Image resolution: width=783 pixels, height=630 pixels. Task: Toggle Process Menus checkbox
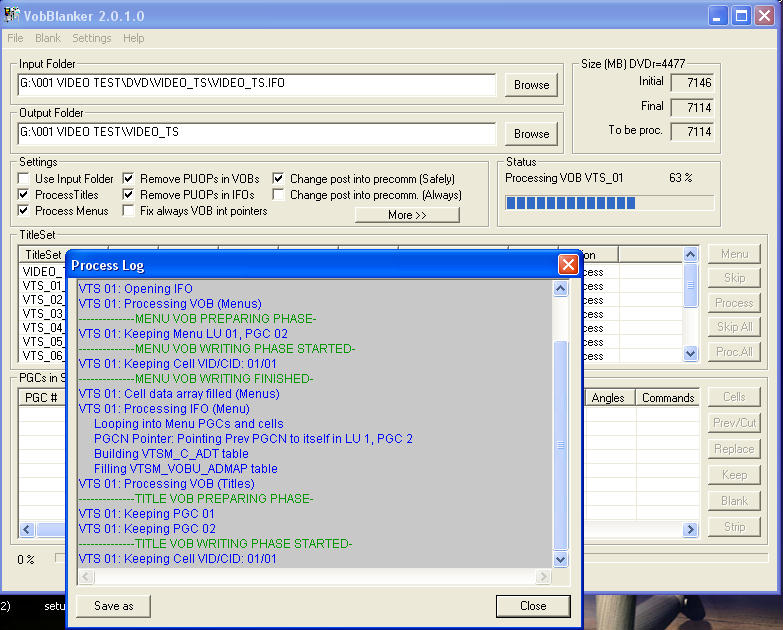click(x=23, y=210)
